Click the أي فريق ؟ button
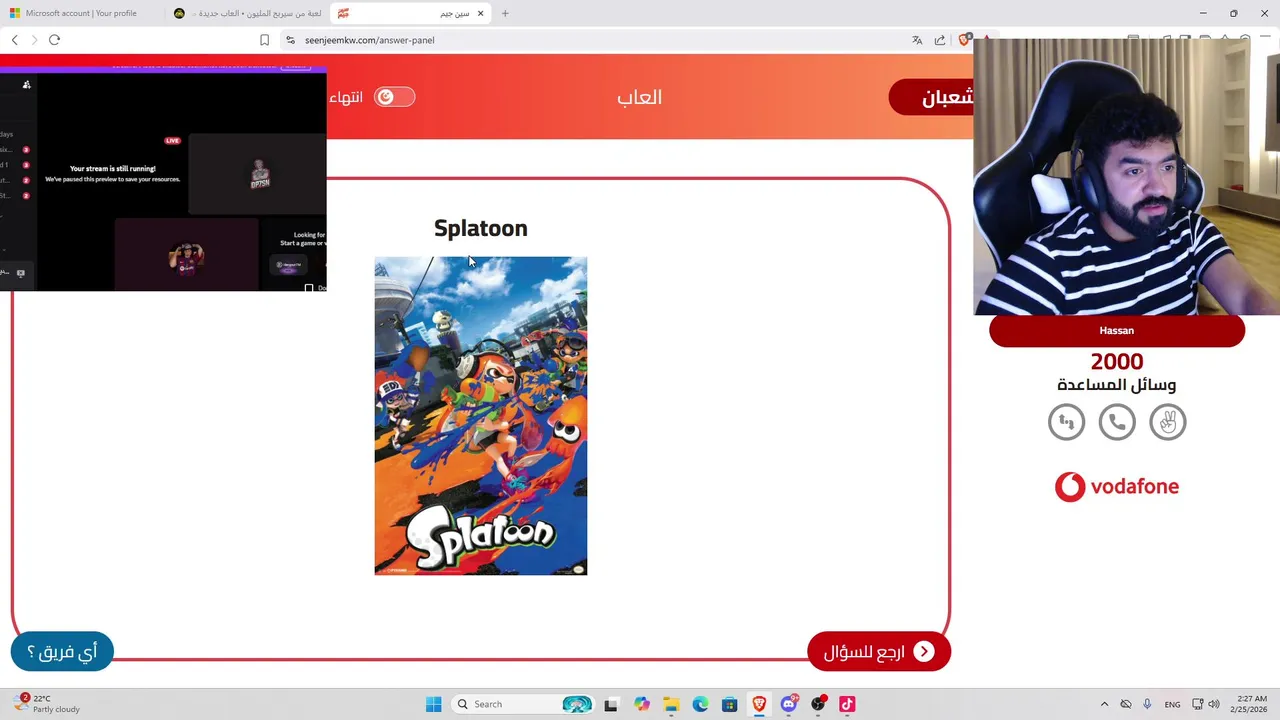Viewport: 1280px width, 720px height. pyautogui.click(x=62, y=652)
